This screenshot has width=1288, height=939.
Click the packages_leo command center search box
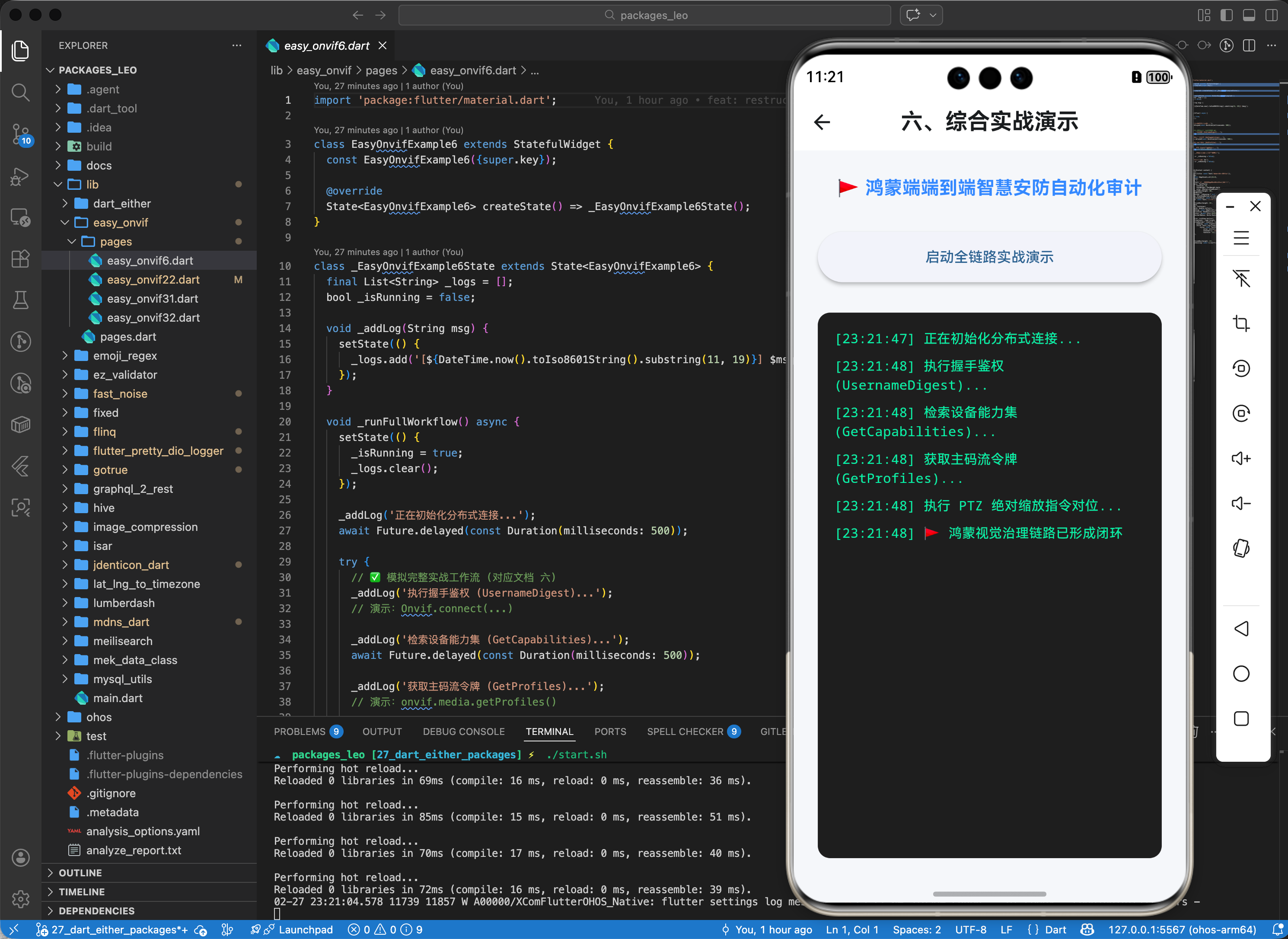644,15
